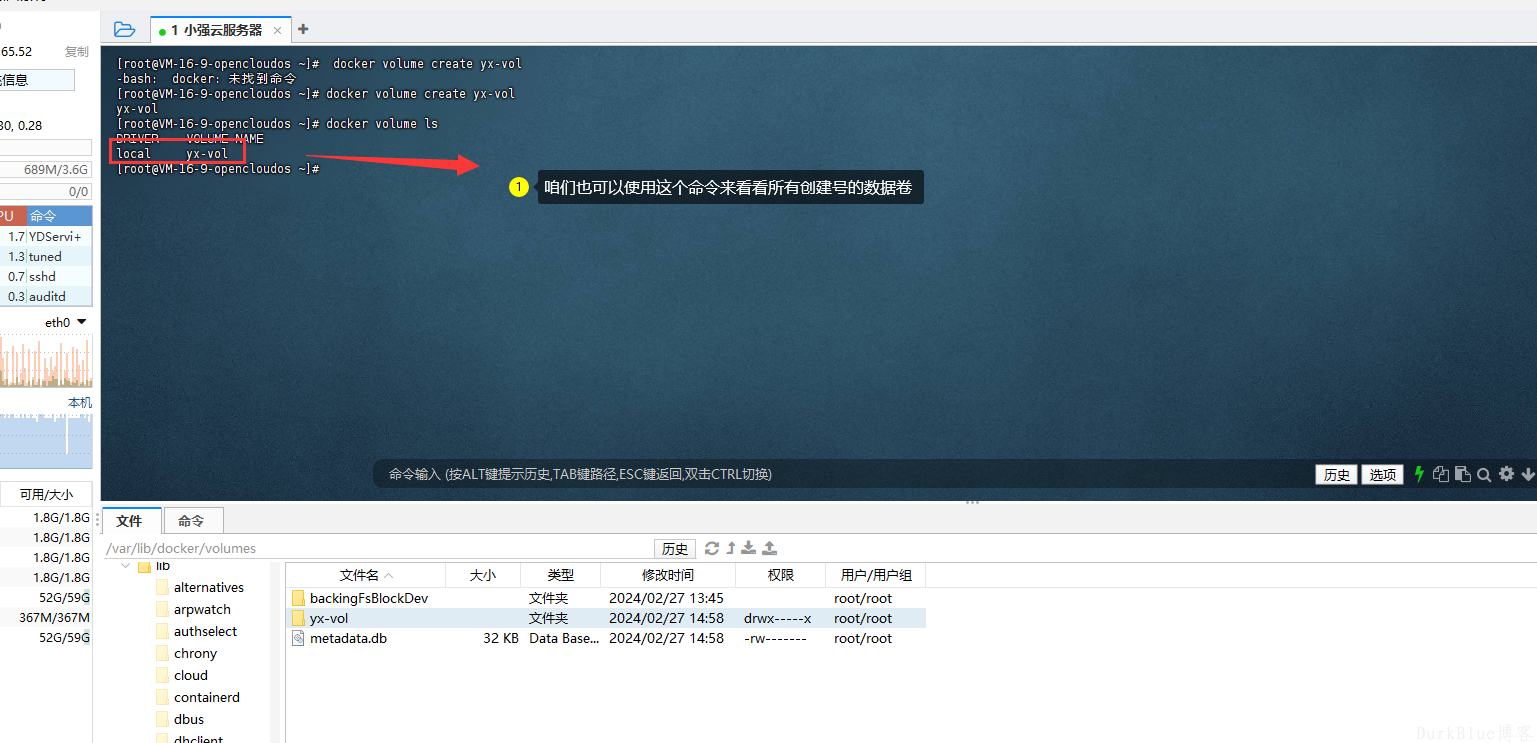Click the drwx-----x permission cell
Image resolution: width=1537 pixels, height=743 pixels.
click(778, 618)
